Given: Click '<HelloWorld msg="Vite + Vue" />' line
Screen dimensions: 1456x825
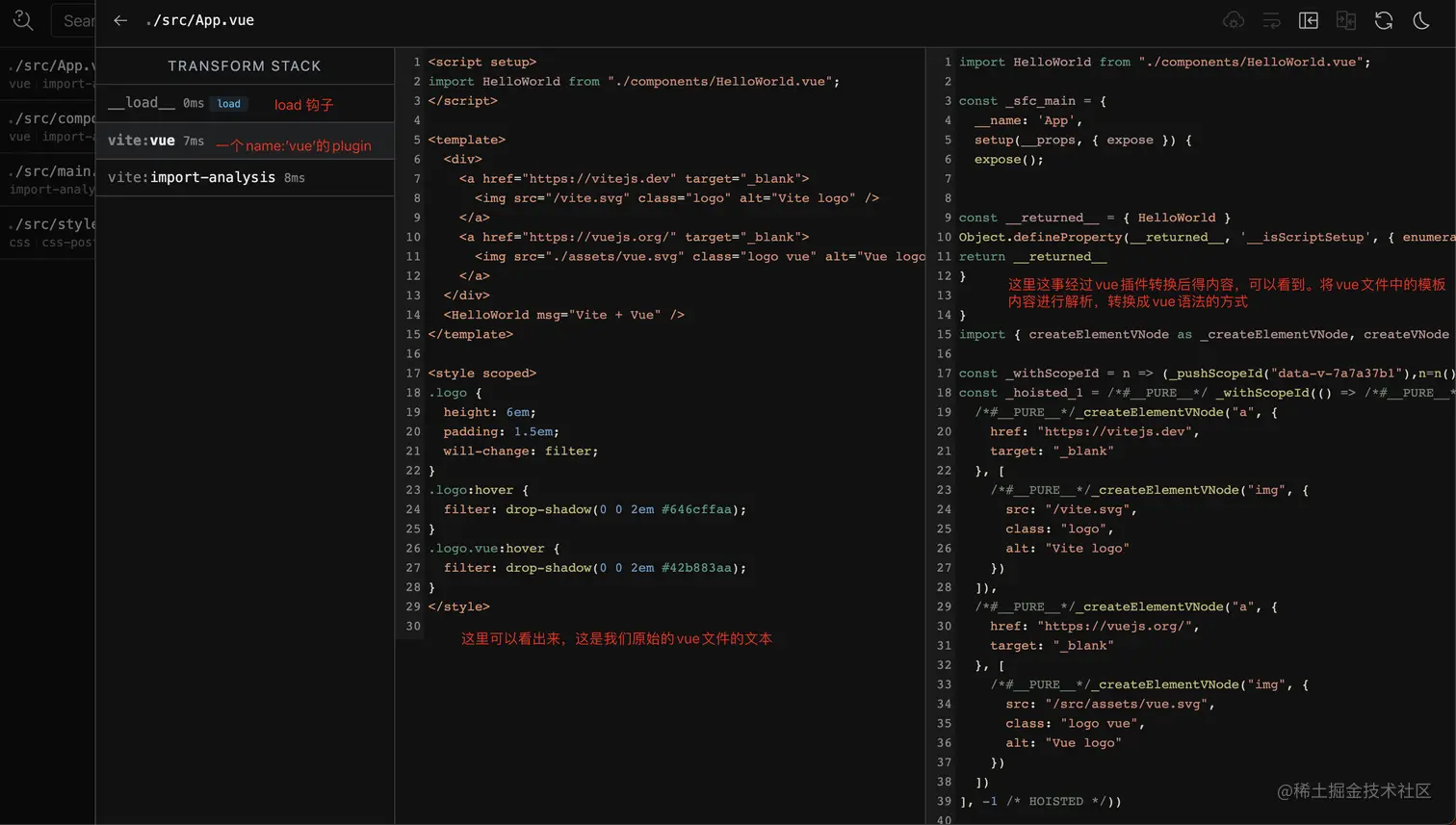Looking at the screenshot, I should click(564, 315).
